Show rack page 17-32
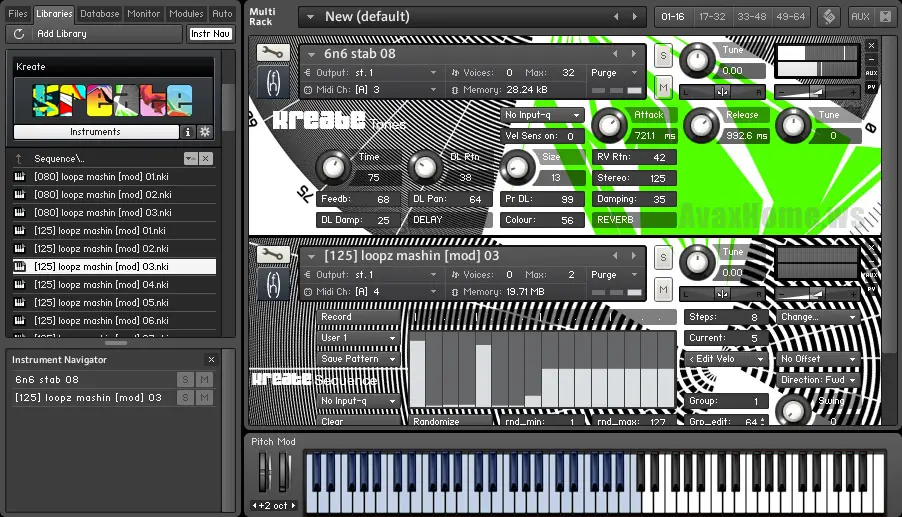902x517 pixels. [712, 17]
